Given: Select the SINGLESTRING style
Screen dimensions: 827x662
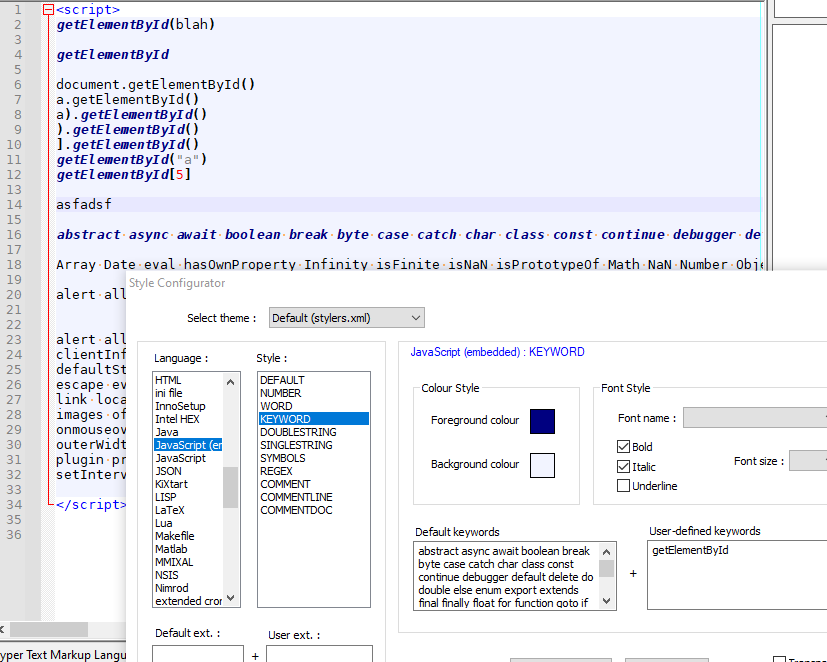Looking at the screenshot, I should click(296, 445).
